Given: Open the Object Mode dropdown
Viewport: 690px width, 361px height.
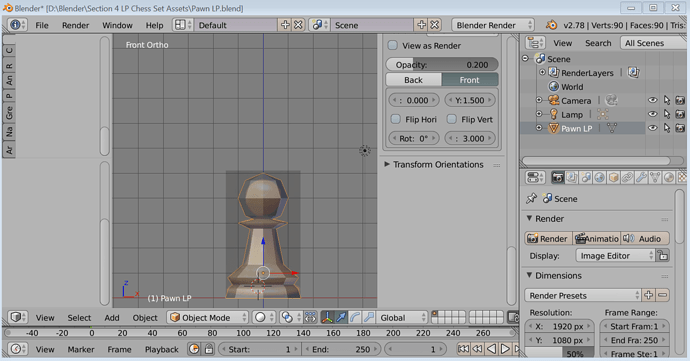Looking at the screenshot, I should 208,317.
